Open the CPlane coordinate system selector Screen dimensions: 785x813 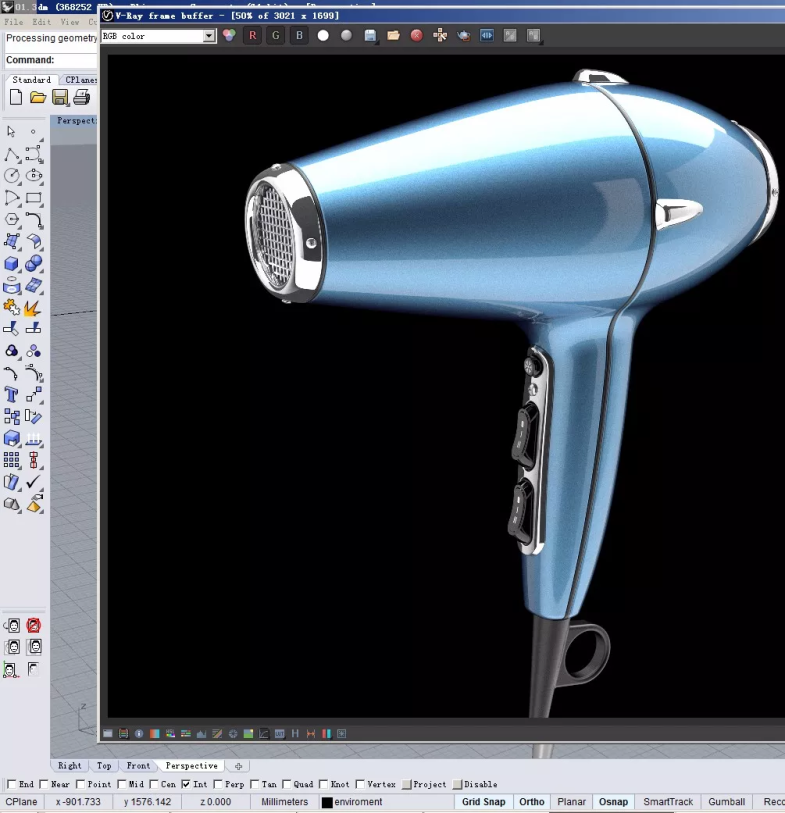pyautogui.click(x=22, y=802)
